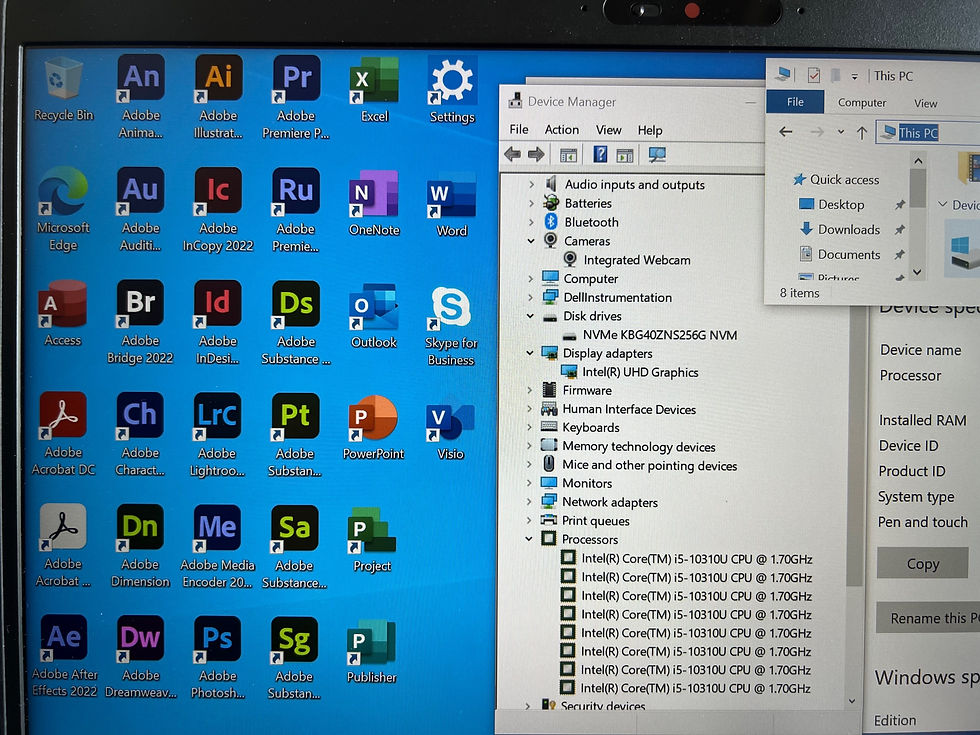980x735 pixels.
Task: Expand Audio inputs and outputs node
Action: [x=531, y=184]
